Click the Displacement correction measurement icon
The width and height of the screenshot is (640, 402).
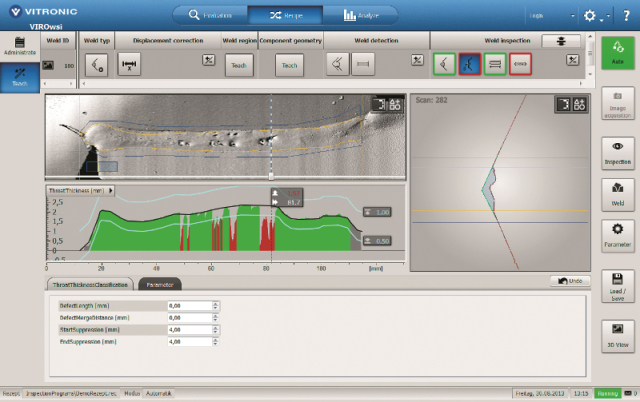point(129,65)
